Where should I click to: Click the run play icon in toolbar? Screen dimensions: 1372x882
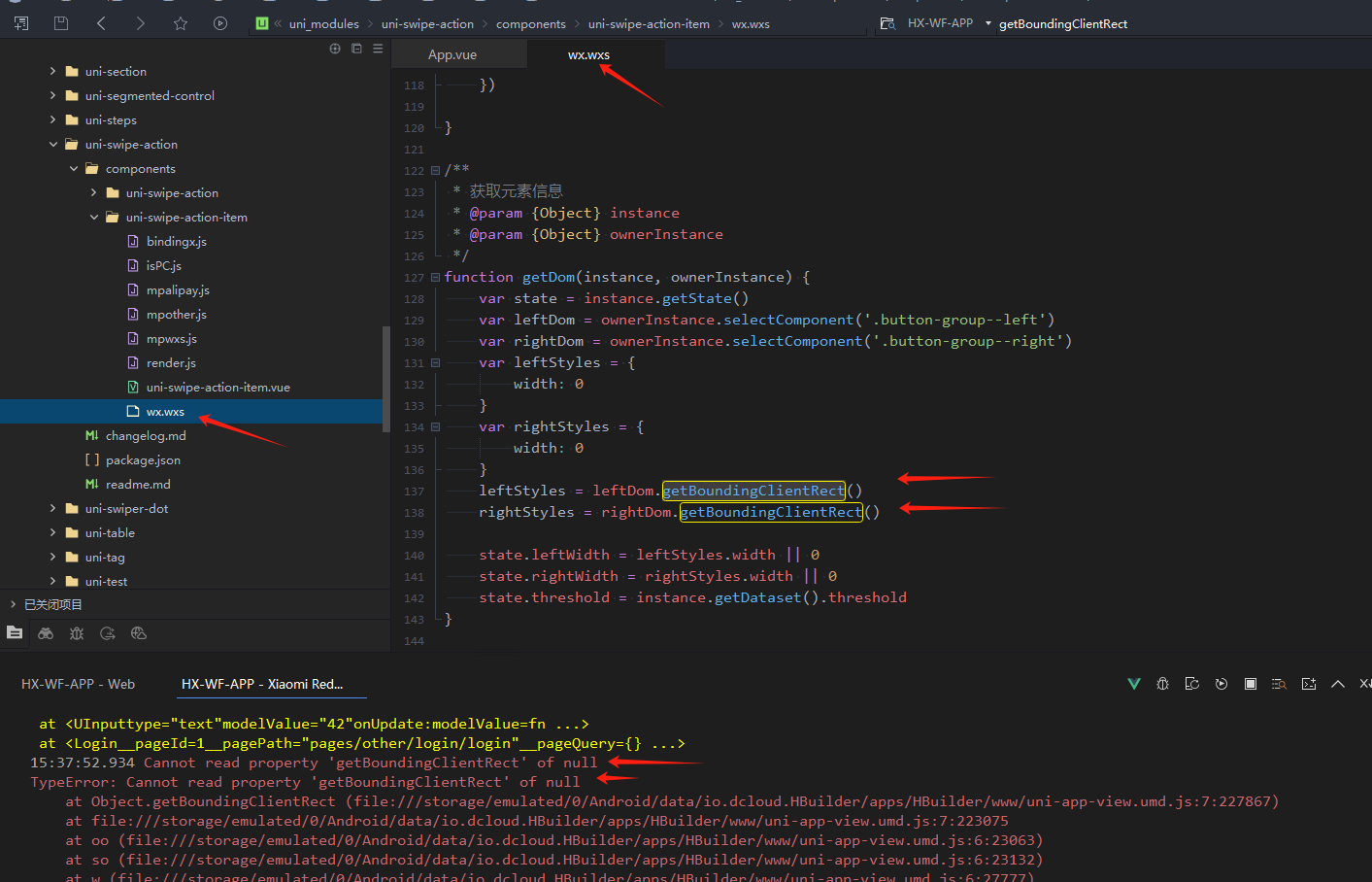click(x=220, y=23)
